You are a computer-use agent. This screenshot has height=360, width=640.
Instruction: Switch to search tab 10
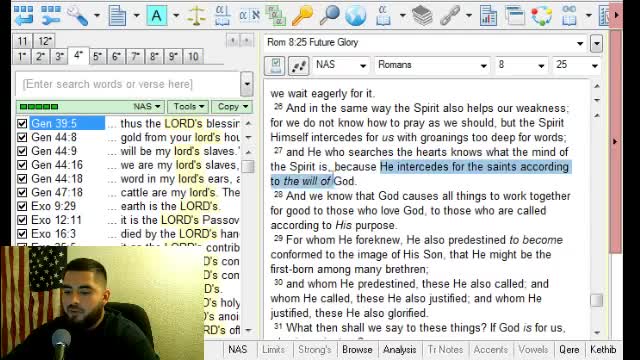pos(193,56)
